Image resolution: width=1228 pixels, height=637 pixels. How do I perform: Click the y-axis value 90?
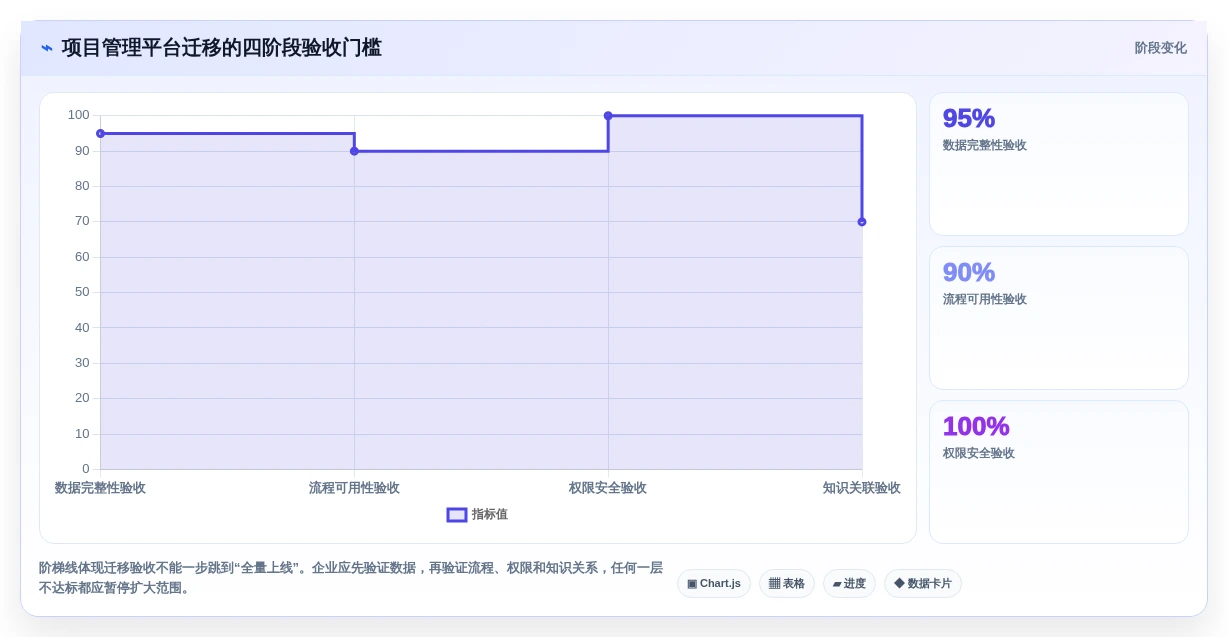(x=82, y=151)
